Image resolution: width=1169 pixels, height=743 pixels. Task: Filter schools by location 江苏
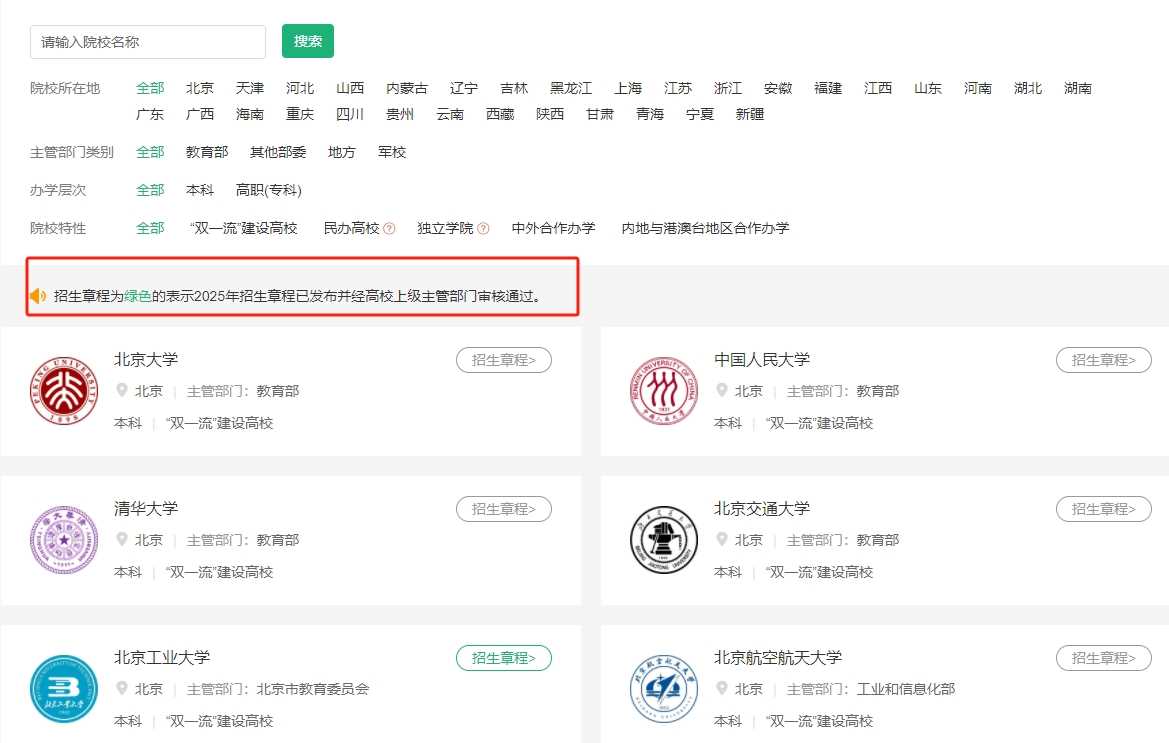(678, 88)
